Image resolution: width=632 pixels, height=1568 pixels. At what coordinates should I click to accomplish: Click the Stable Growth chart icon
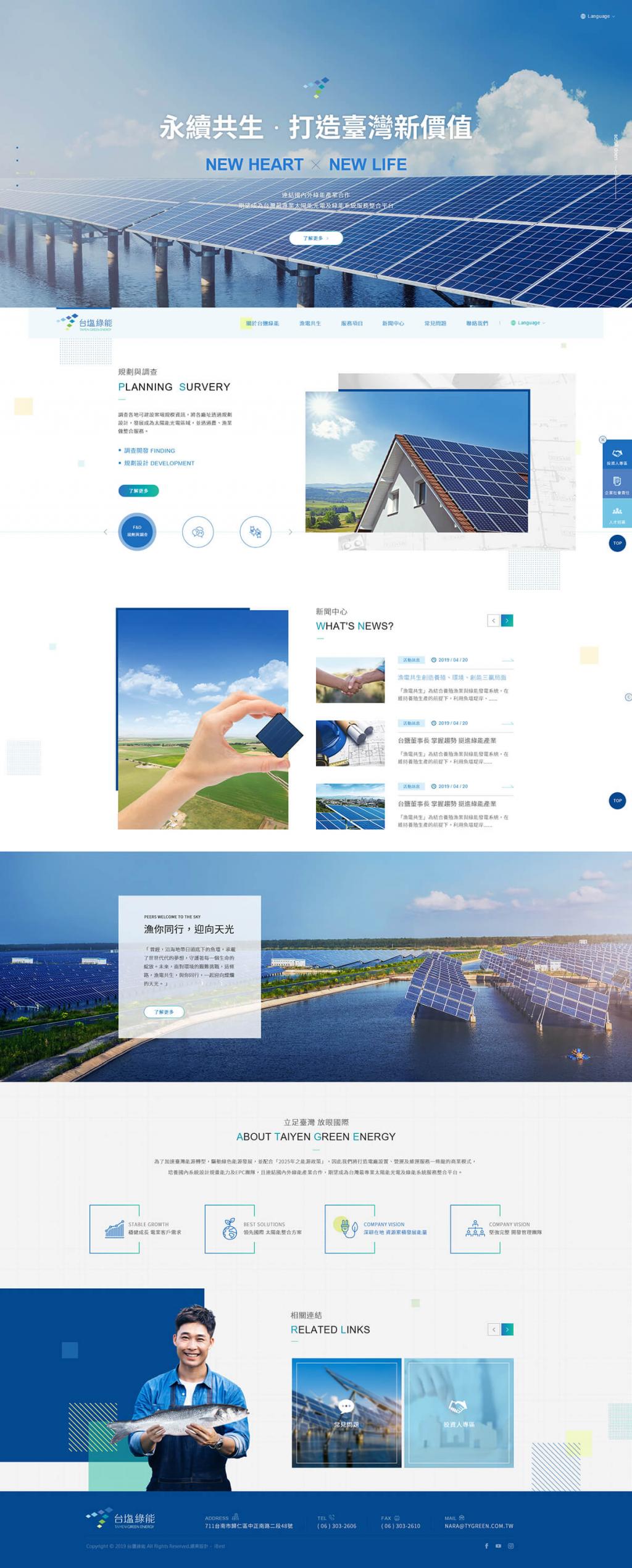(x=114, y=1228)
